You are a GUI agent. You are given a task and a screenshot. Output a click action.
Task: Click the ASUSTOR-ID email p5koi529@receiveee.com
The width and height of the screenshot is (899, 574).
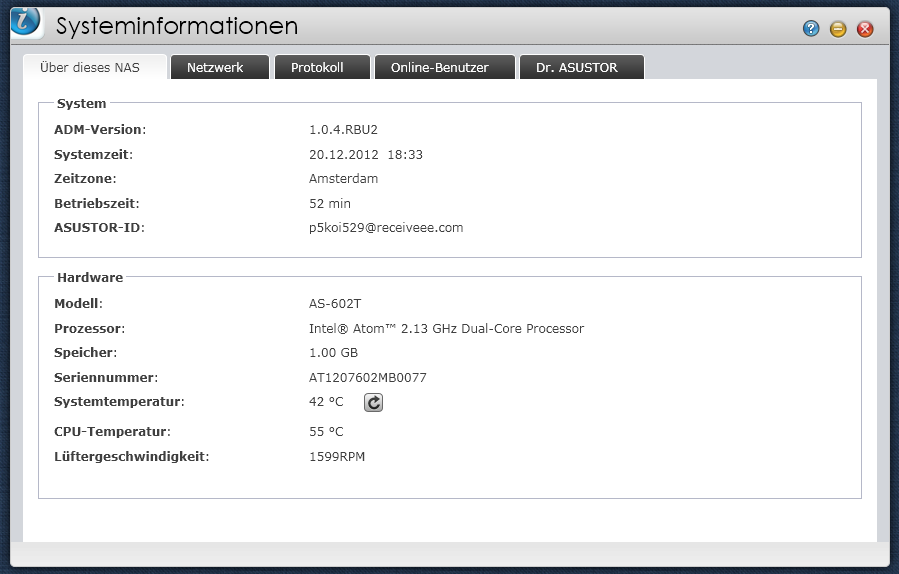386,228
